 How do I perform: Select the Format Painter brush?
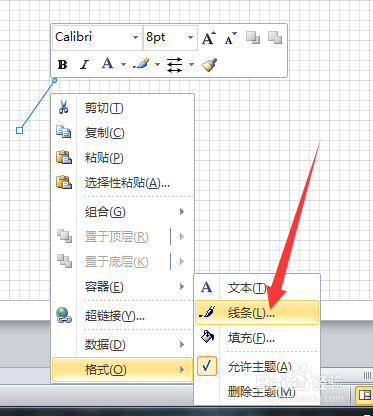(x=209, y=64)
